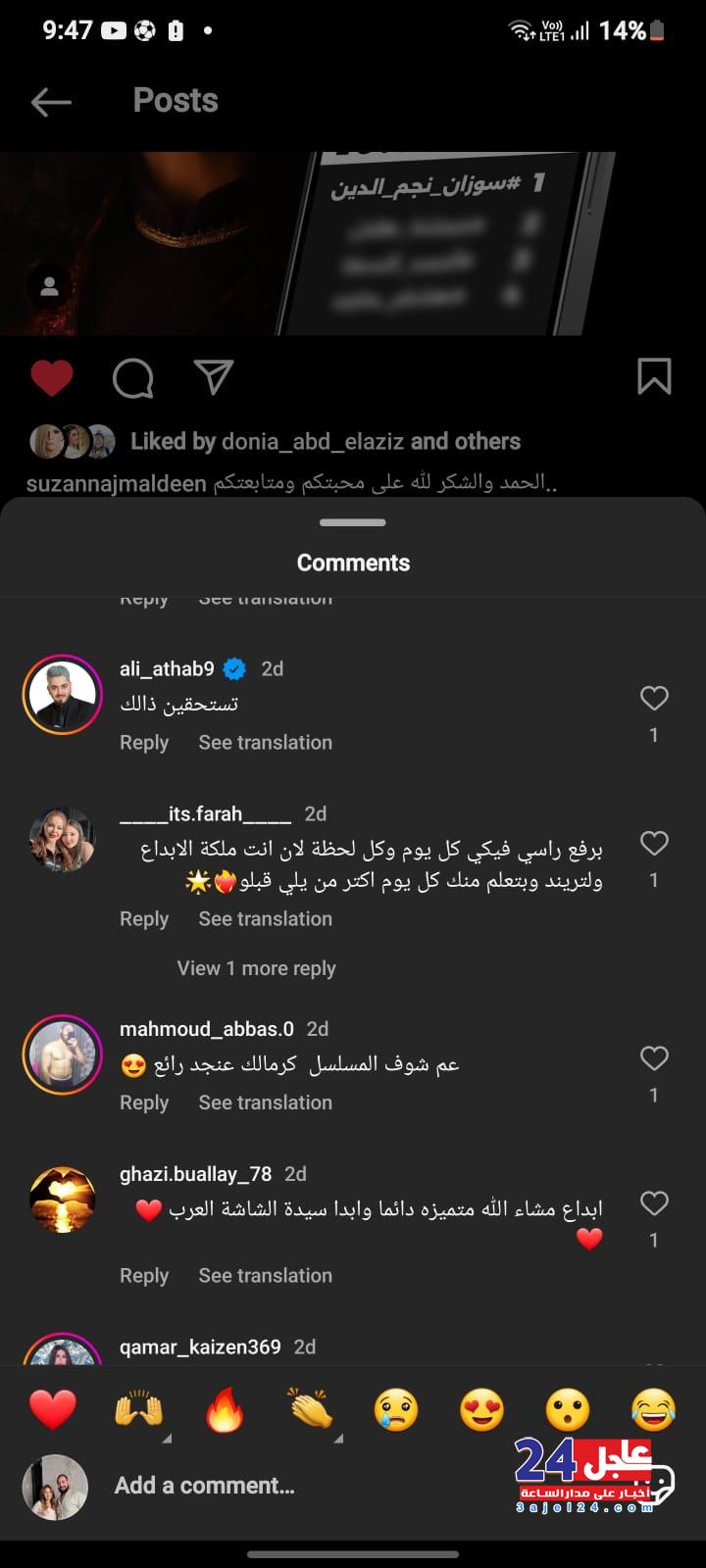
Task: Open ali_athab9's profile picture
Action: 63,695
